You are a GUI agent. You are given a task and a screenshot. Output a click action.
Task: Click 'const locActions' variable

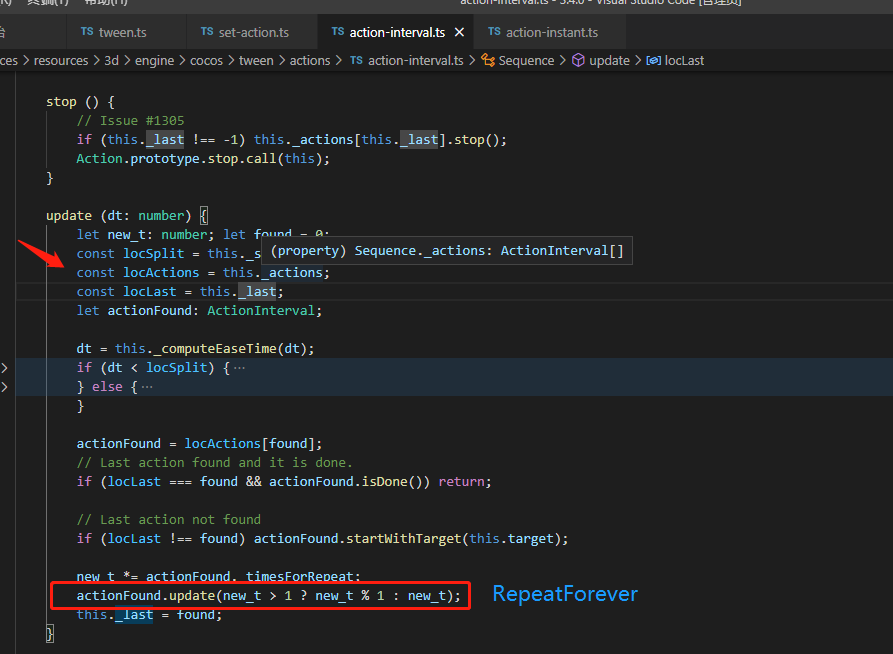tap(161, 272)
